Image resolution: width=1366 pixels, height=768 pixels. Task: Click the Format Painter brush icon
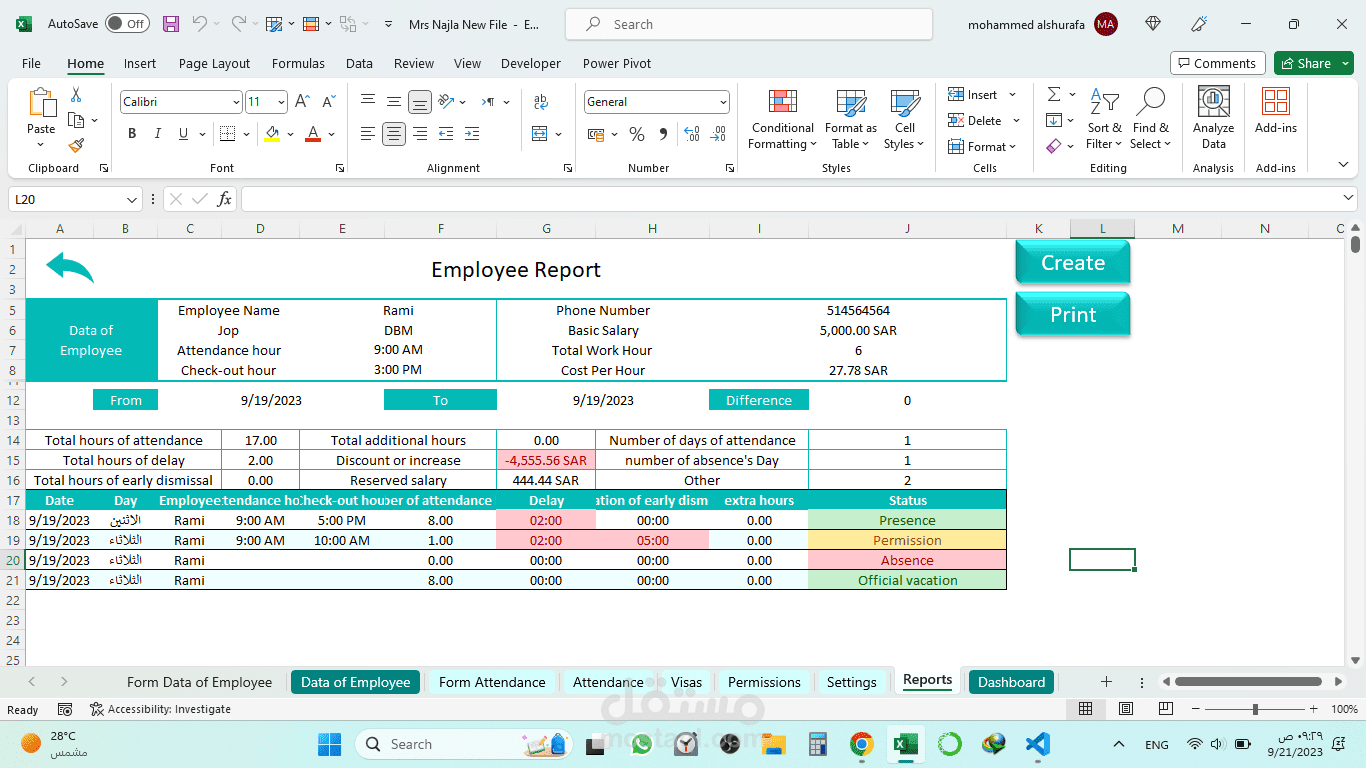coord(77,145)
